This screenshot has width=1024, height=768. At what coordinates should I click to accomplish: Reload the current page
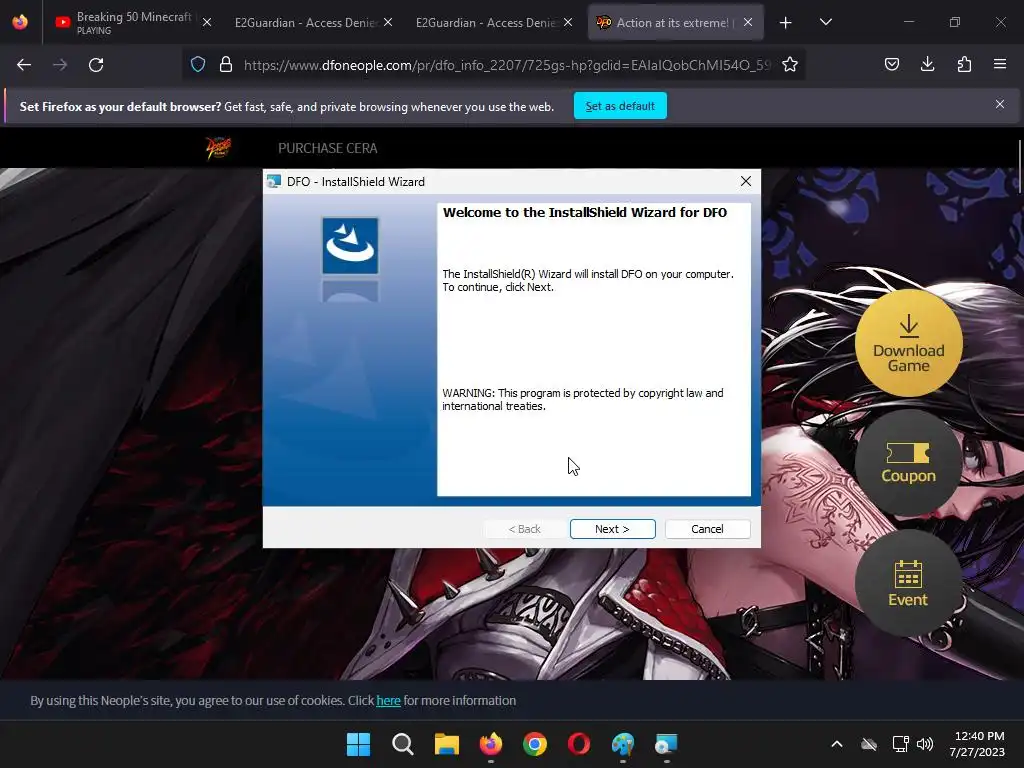click(x=96, y=65)
